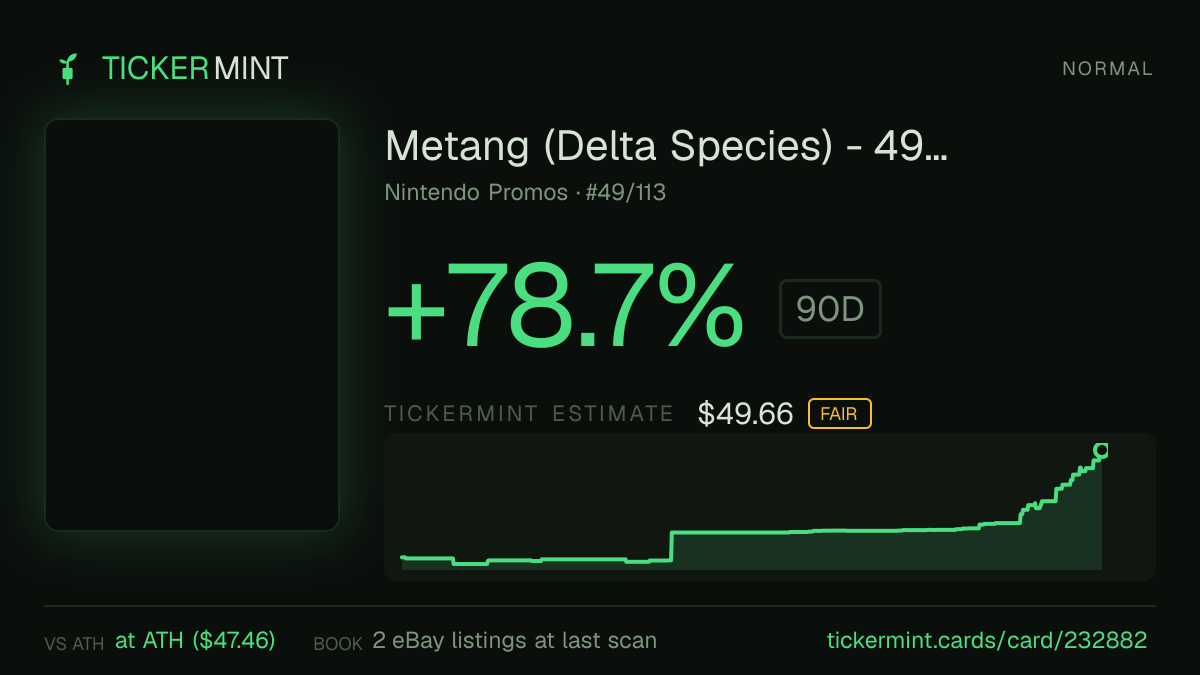This screenshot has height=675, width=1200.
Task: Click the 2 eBay listings at last scan text
Action: 514,640
